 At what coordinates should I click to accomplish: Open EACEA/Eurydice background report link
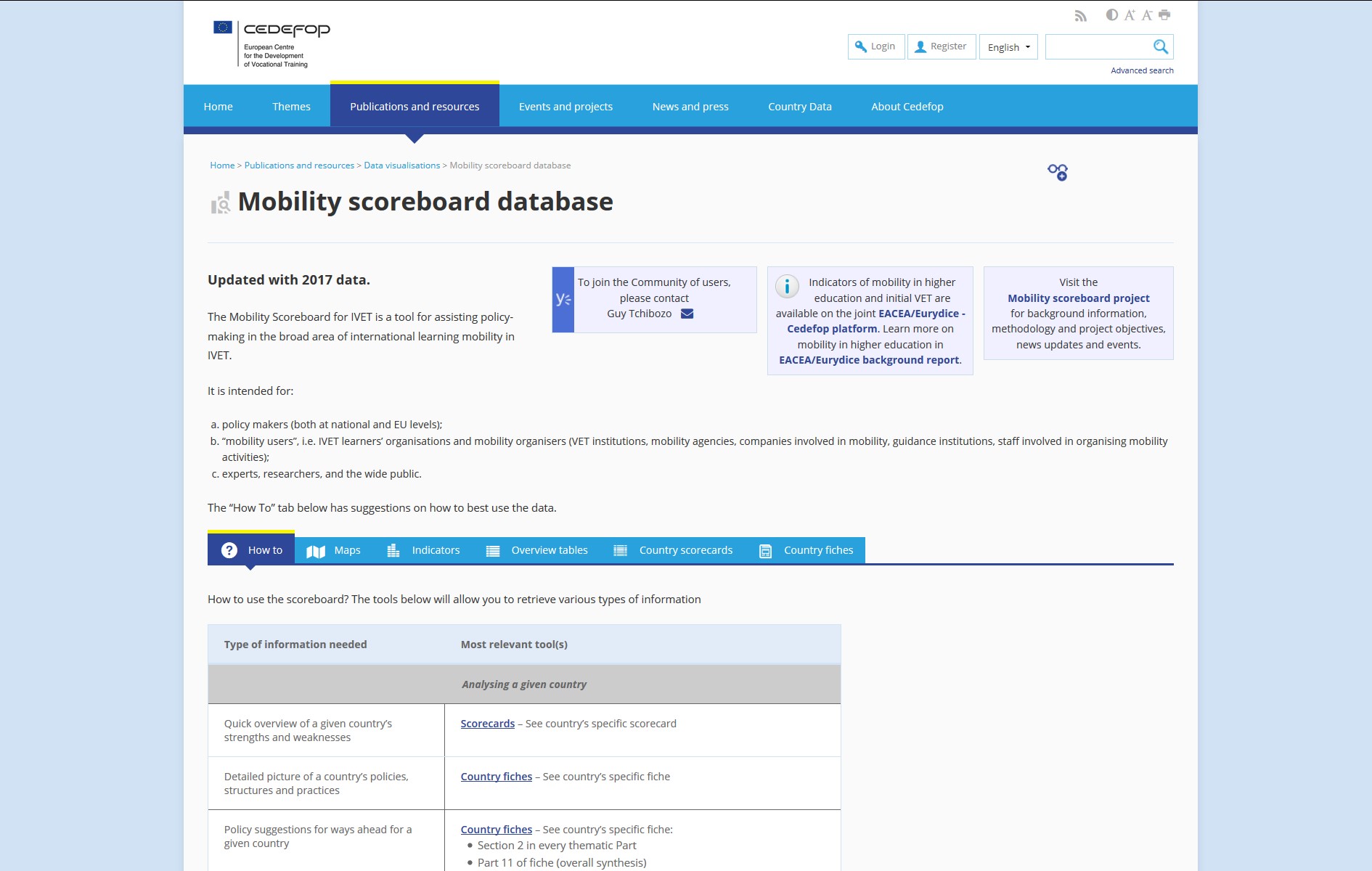pyautogui.click(x=869, y=360)
